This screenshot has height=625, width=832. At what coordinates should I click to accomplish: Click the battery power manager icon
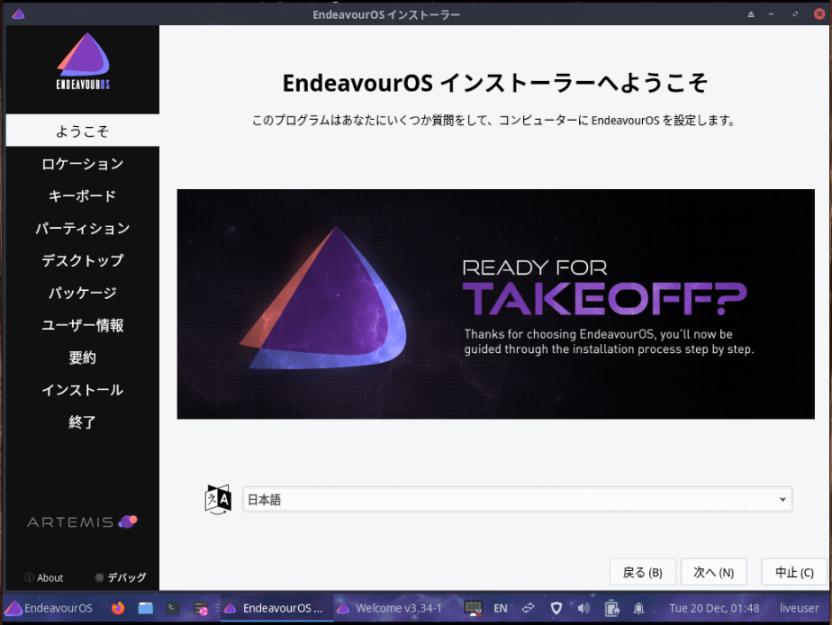click(x=611, y=608)
